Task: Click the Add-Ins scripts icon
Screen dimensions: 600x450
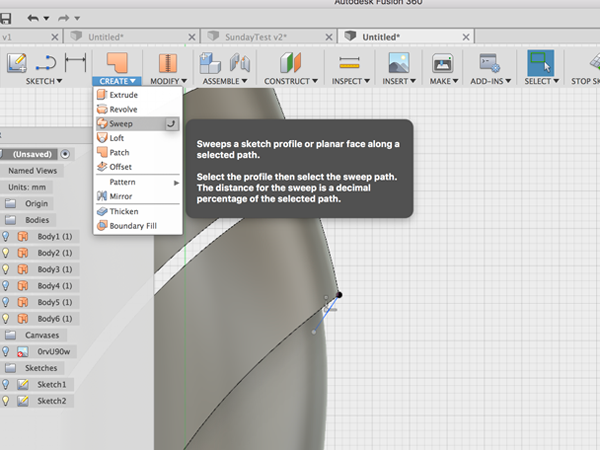Action: coord(490,62)
